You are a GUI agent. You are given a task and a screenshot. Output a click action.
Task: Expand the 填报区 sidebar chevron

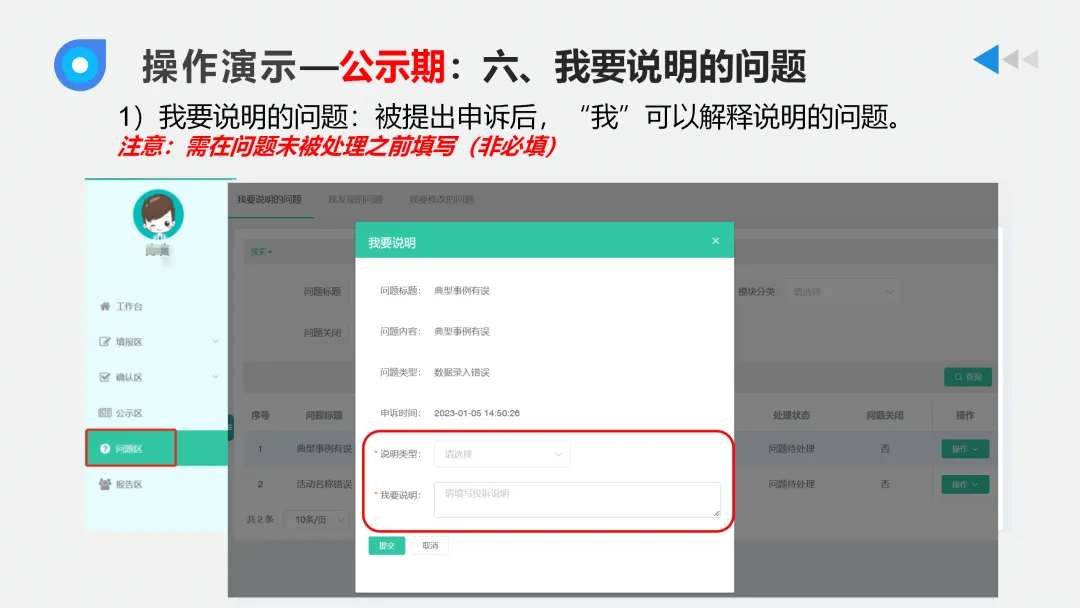(214, 341)
